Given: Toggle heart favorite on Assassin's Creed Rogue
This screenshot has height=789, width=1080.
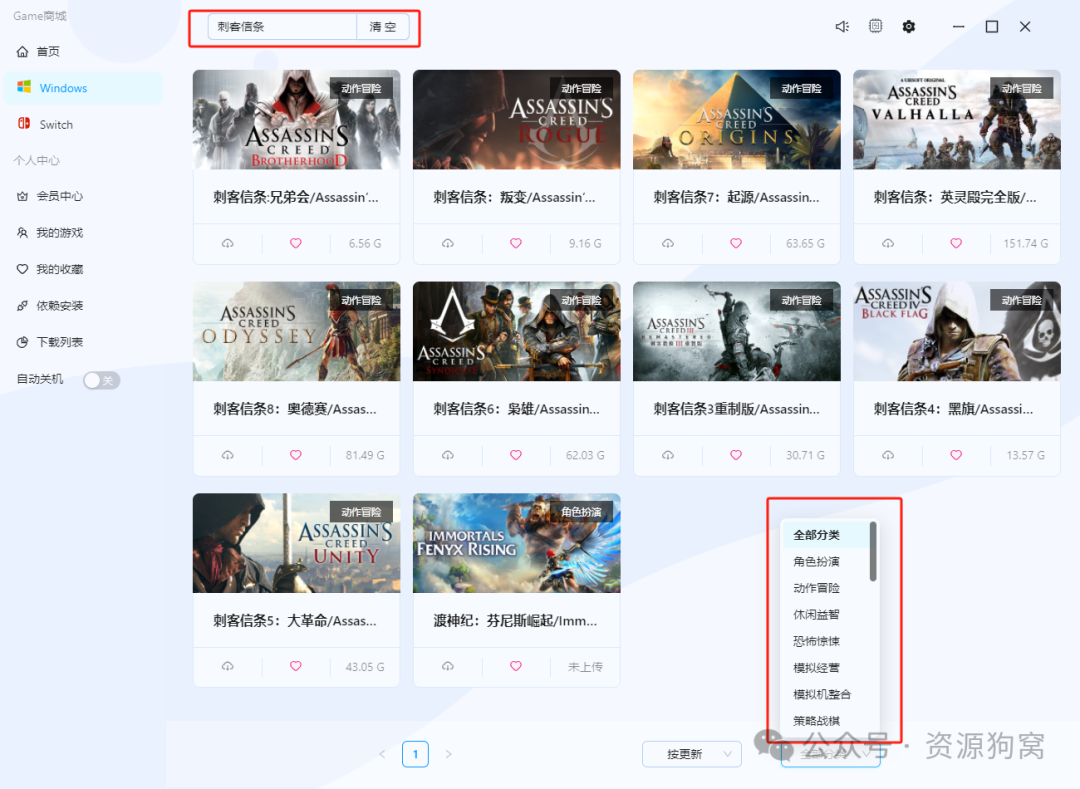Looking at the screenshot, I should (516, 243).
